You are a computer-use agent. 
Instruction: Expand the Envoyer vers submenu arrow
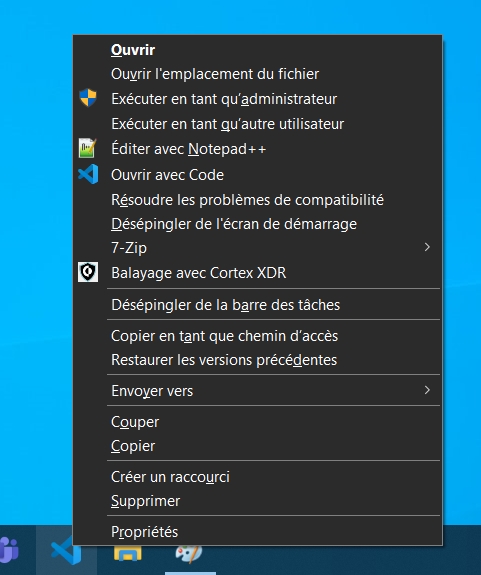click(427, 390)
